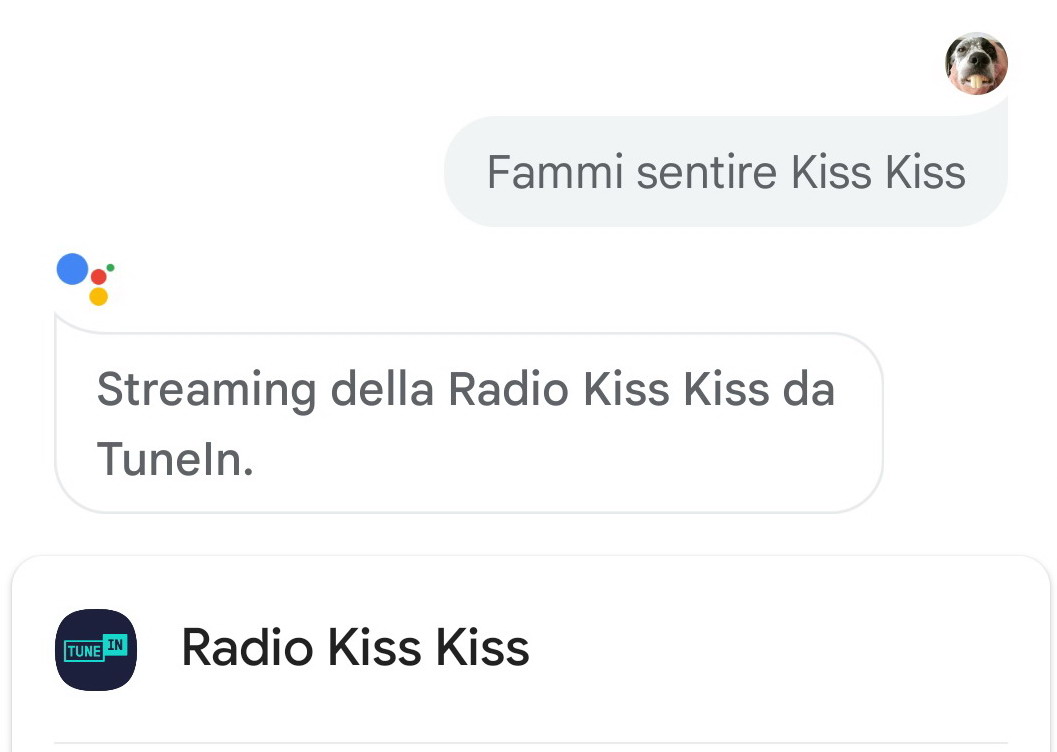Click the large blue Assistant dot
1057x752 pixels.
tap(72, 269)
